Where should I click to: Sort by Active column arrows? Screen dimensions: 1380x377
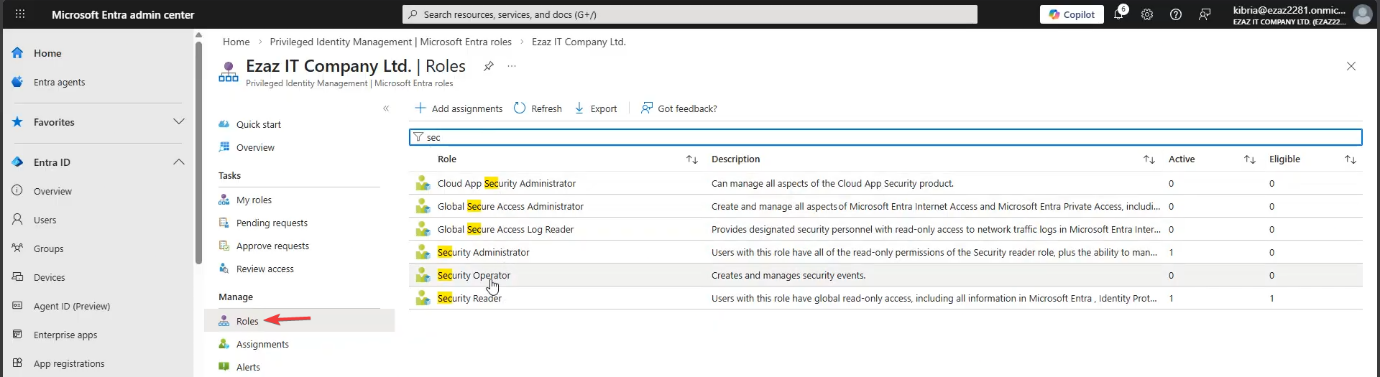pos(1249,159)
